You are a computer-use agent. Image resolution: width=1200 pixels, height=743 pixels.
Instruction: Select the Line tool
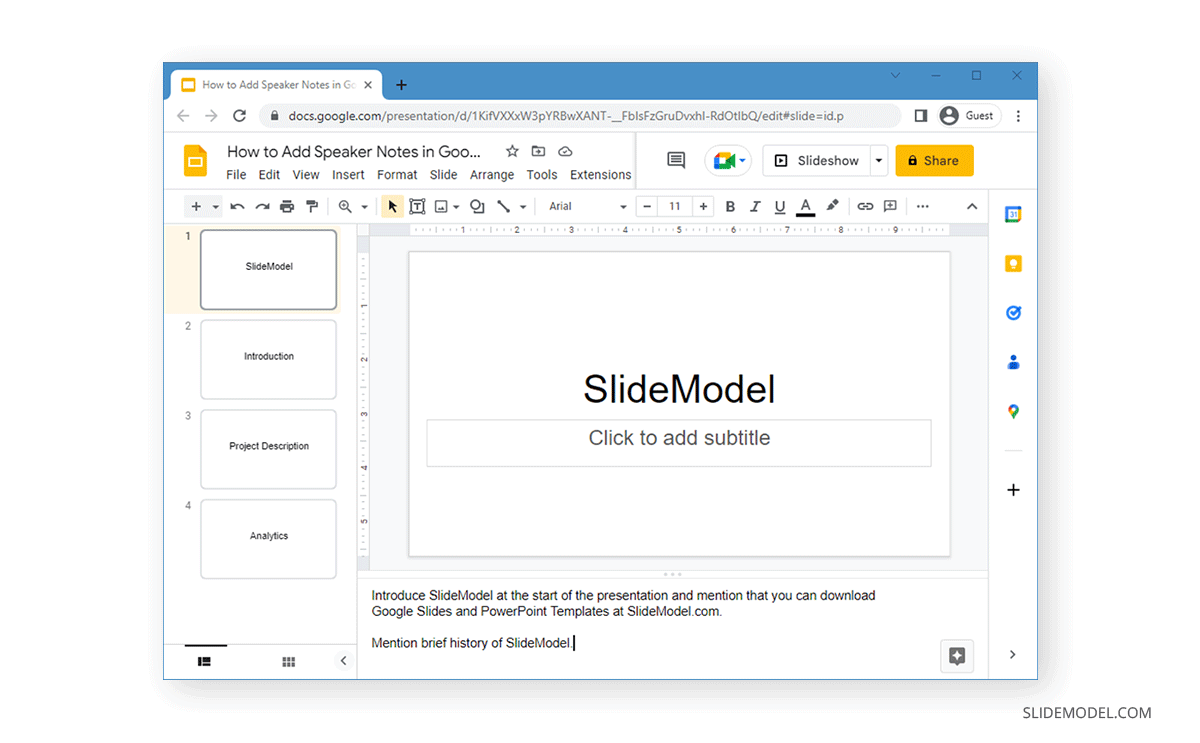tap(504, 206)
